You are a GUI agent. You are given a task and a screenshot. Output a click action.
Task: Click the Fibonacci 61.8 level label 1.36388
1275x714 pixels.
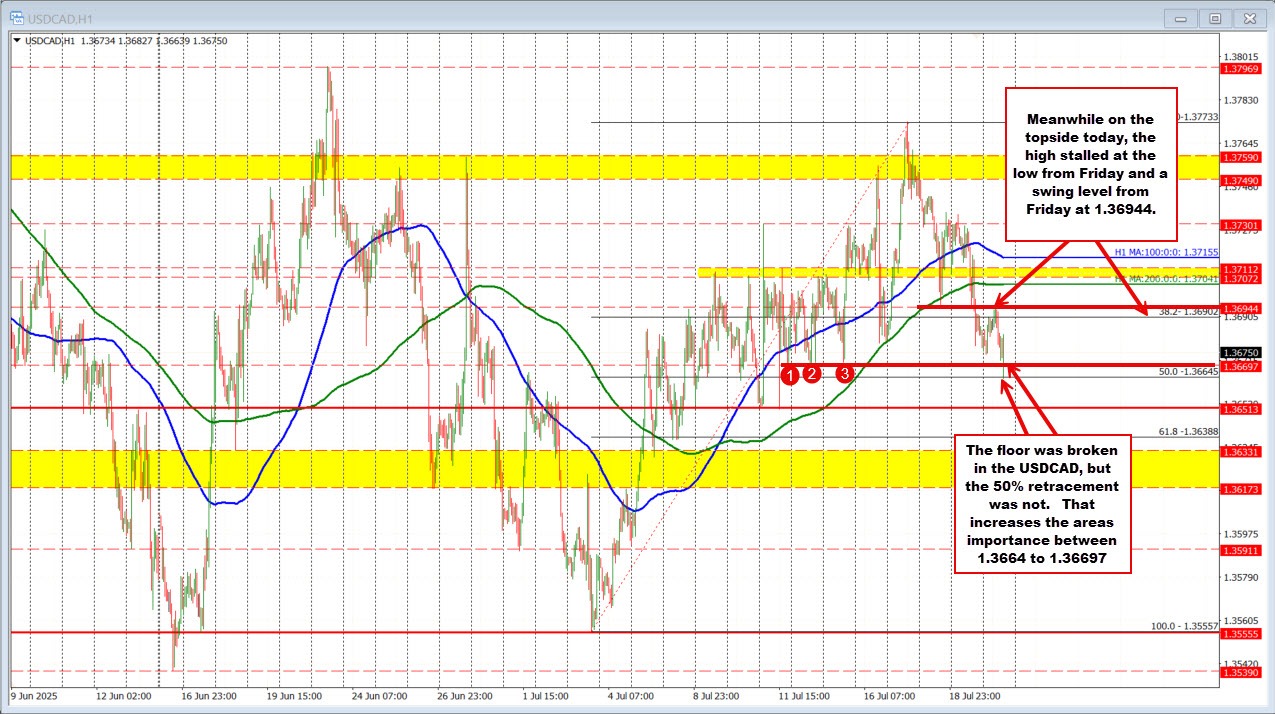click(1188, 431)
